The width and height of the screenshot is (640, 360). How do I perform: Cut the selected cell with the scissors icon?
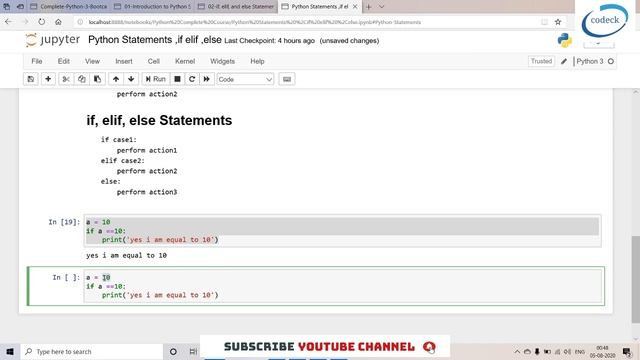66,79
